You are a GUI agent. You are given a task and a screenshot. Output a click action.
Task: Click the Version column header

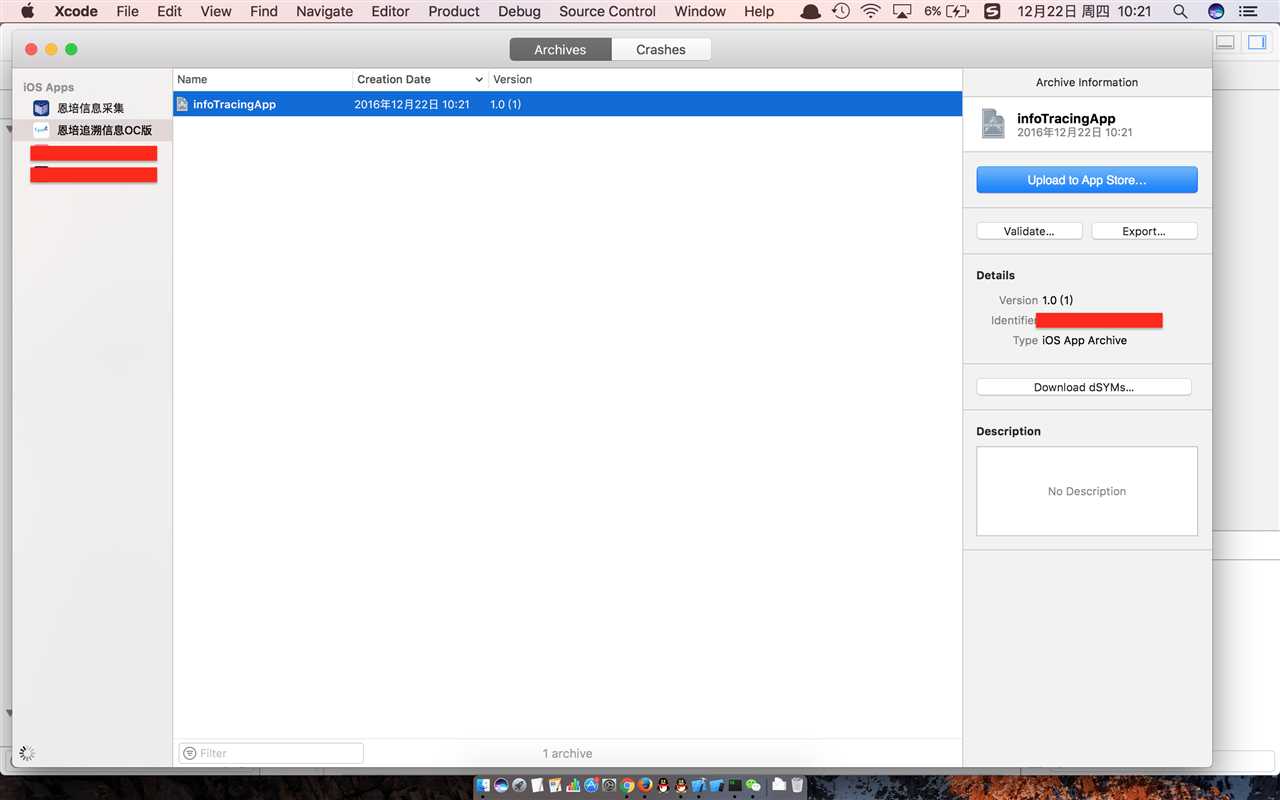point(725,79)
